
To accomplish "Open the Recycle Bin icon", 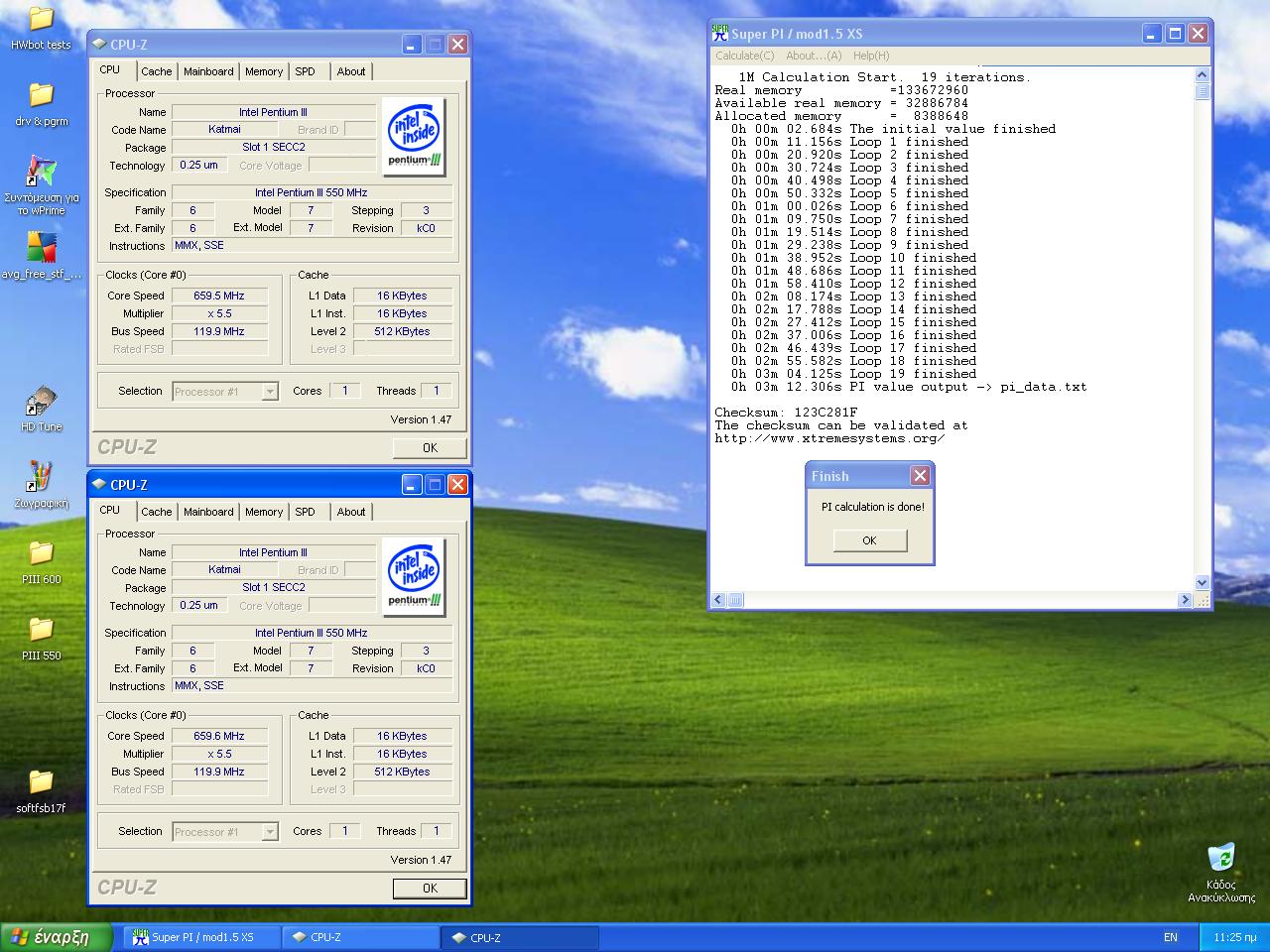I will pyautogui.click(x=1221, y=858).
